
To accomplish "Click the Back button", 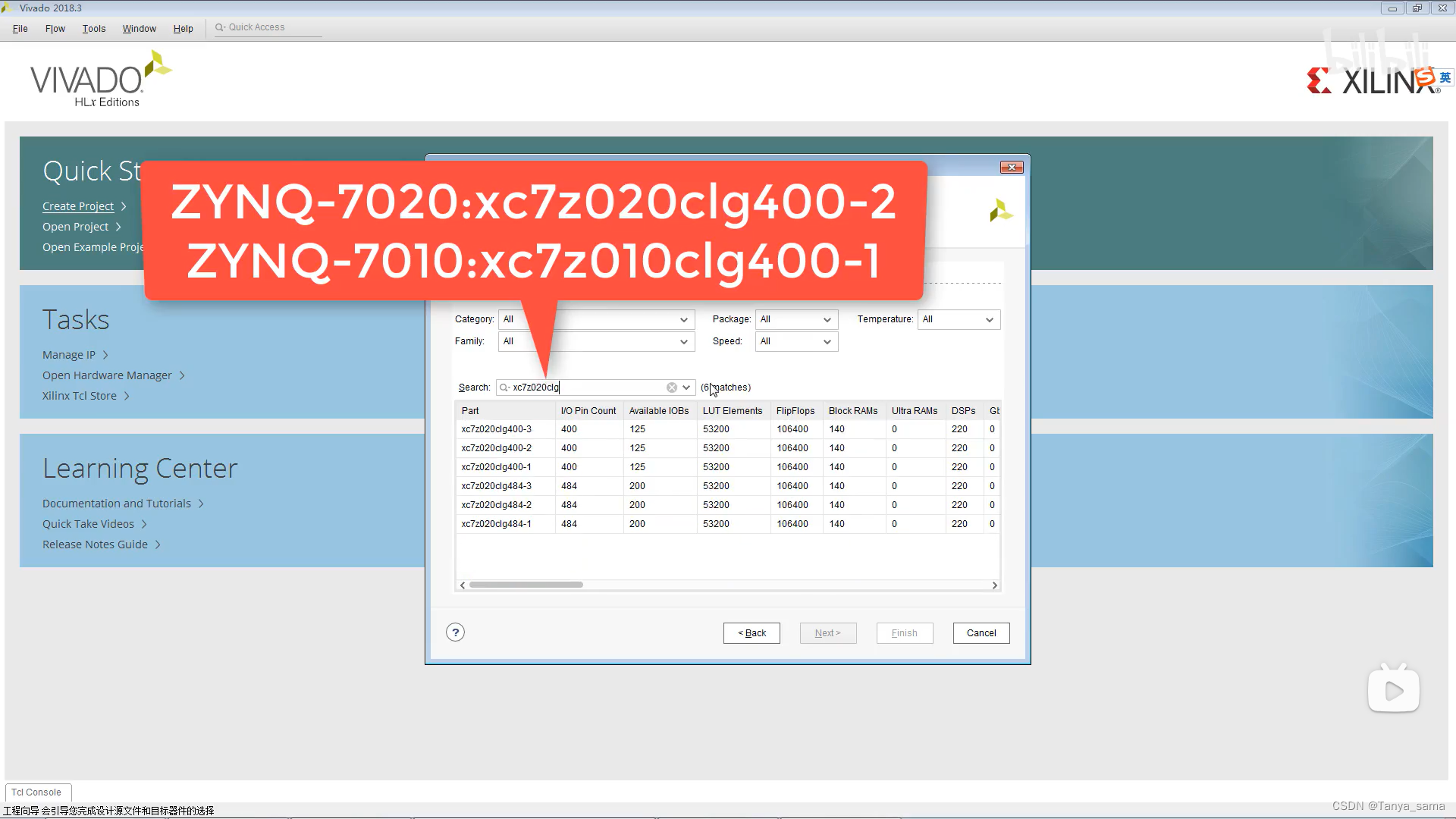I will pyautogui.click(x=752, y=633).
